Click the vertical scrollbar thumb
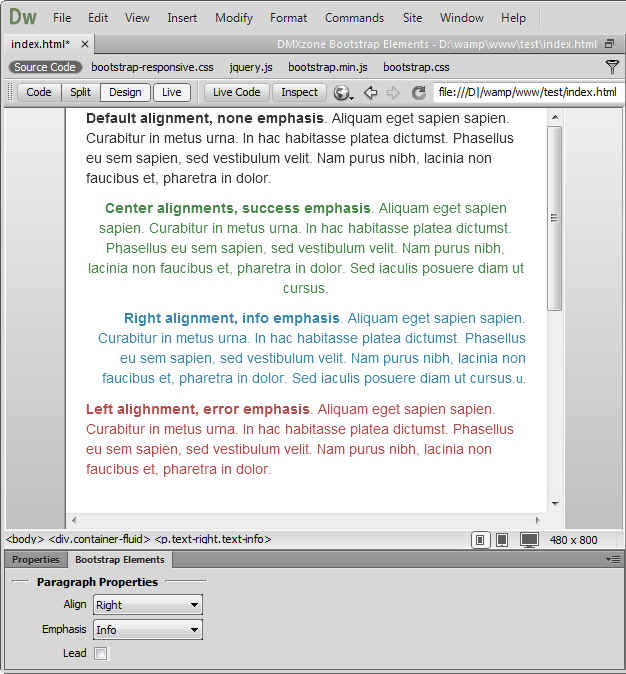Image resolution: width=626 pixels, height=674 pixels. [555, 218]
